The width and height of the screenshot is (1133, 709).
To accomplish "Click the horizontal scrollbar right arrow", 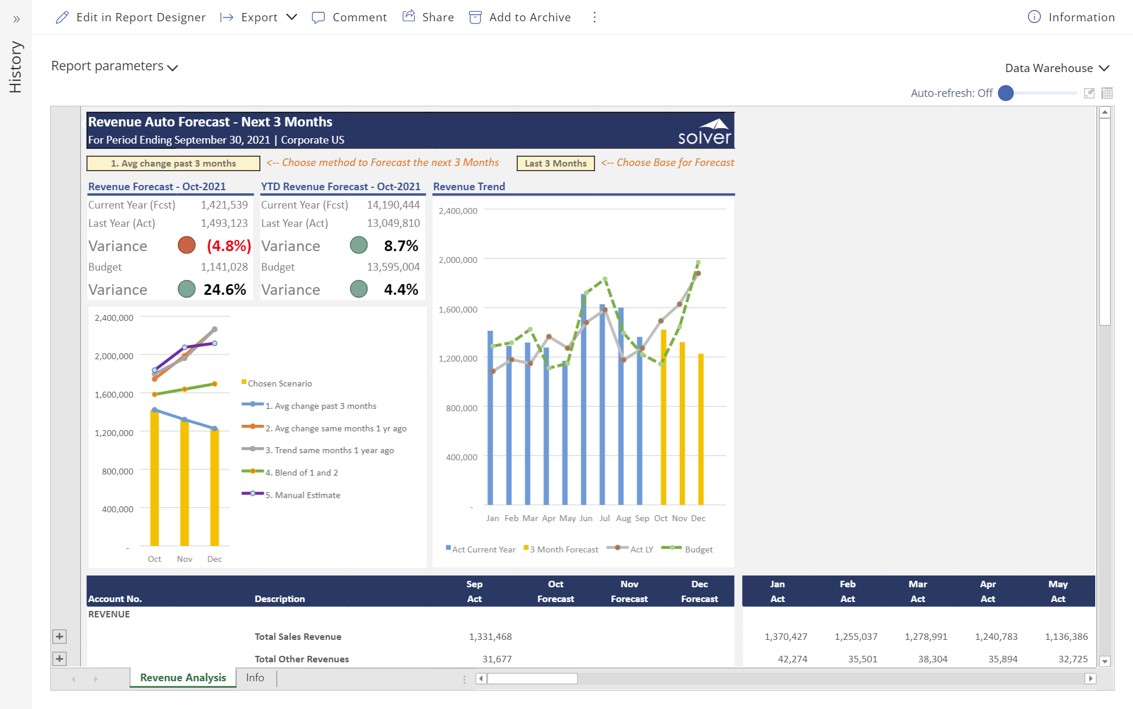I will pyautogui.click(x=1090, y=678).
